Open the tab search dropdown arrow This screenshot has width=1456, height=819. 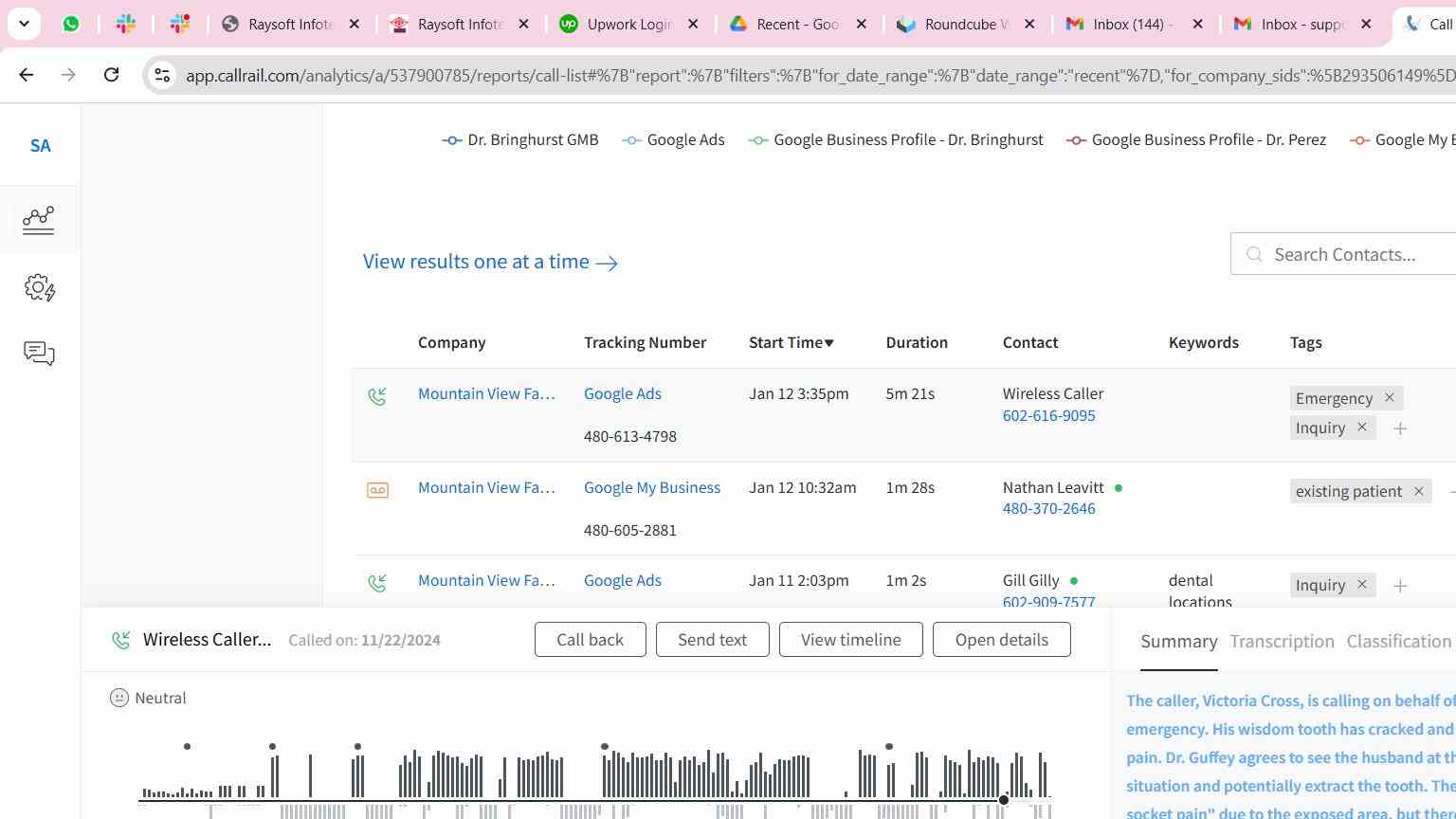pyautogui.click(x=24, y=24)
